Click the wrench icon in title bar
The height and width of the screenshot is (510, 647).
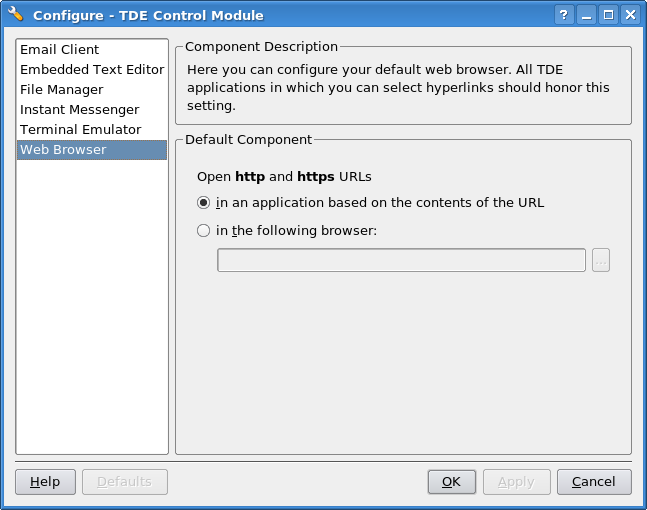coord(16,14)
